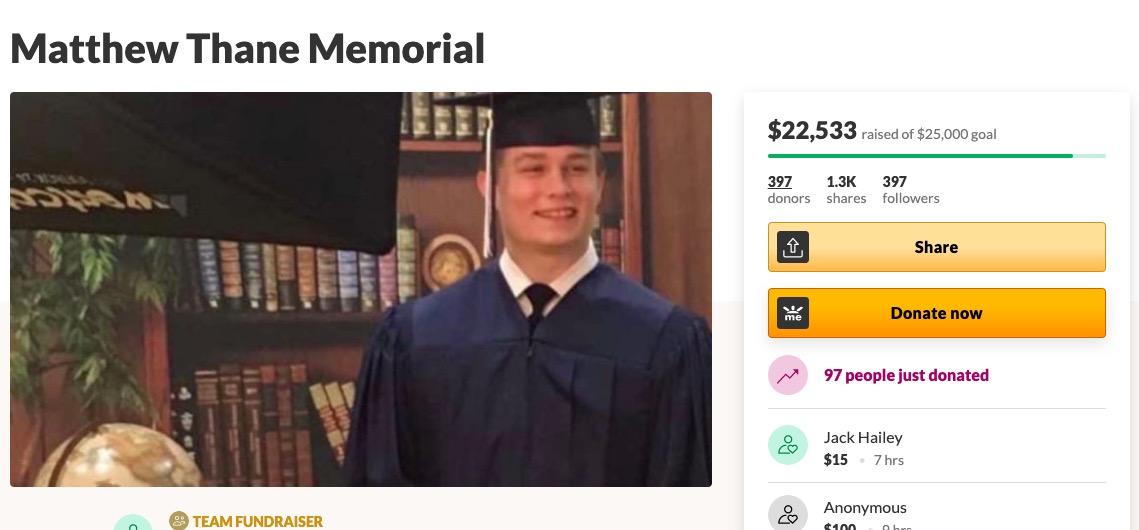Click "97 people just donated" text
1139x530 pixels.
click(906, 375)
